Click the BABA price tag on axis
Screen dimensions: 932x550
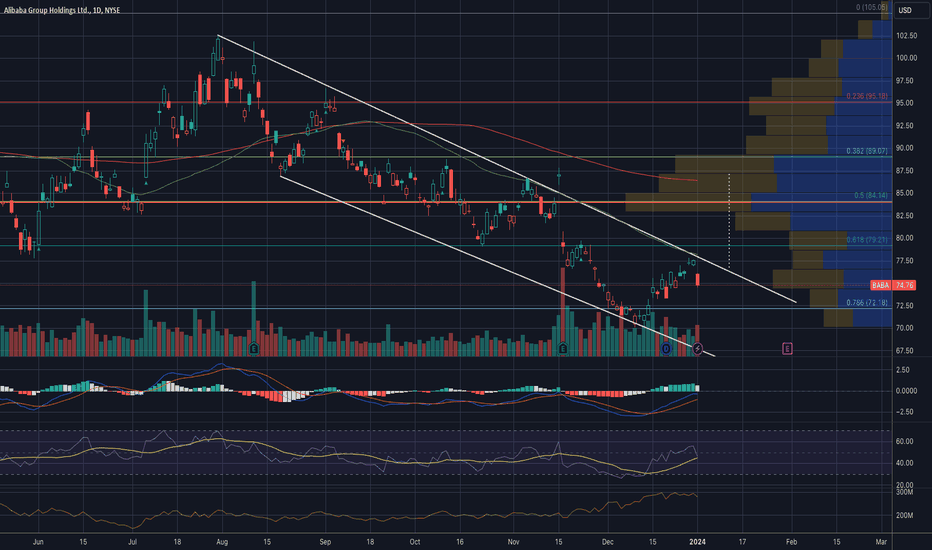tap(892, 285)
